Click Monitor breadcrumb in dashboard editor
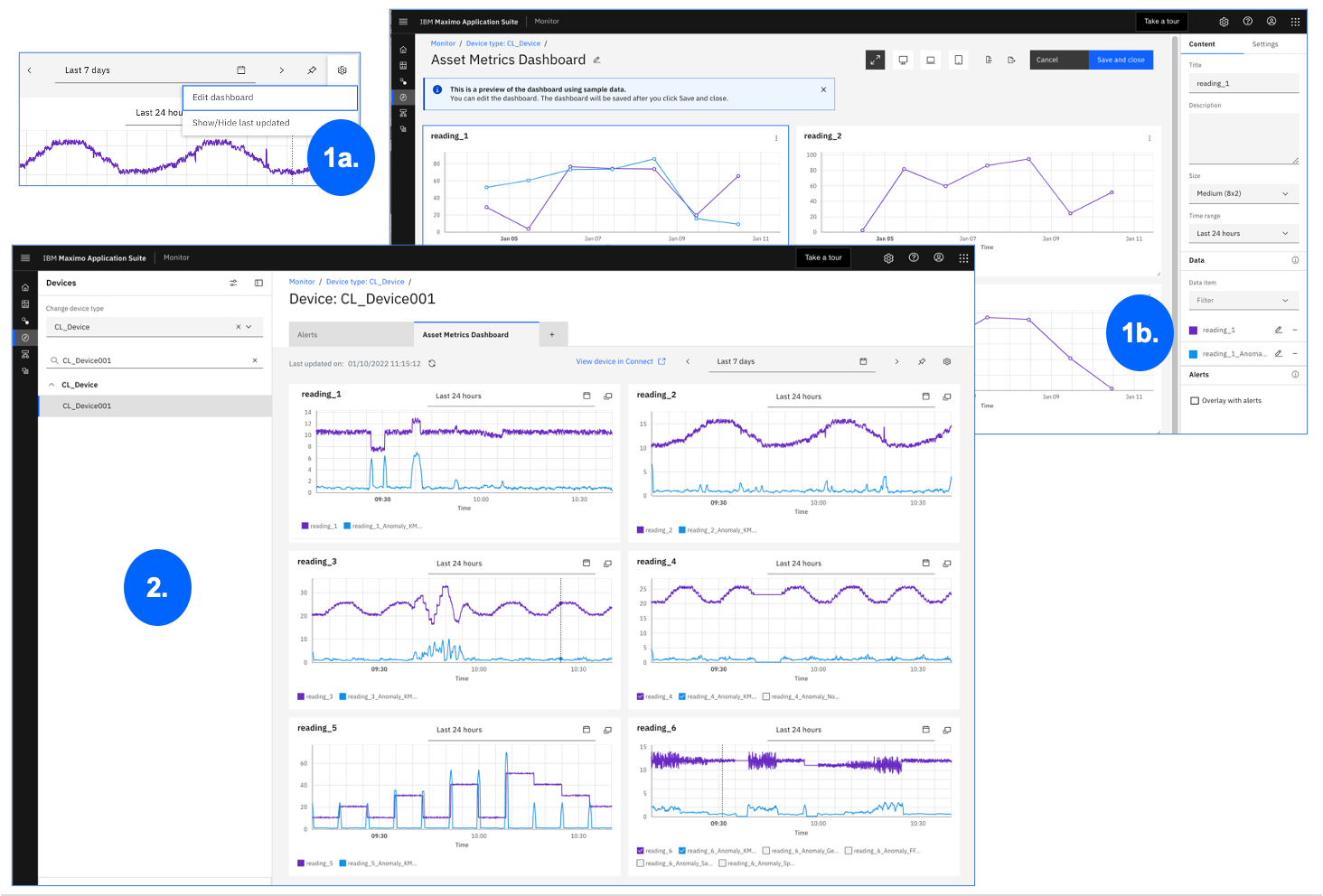 [x=443, y=43]
